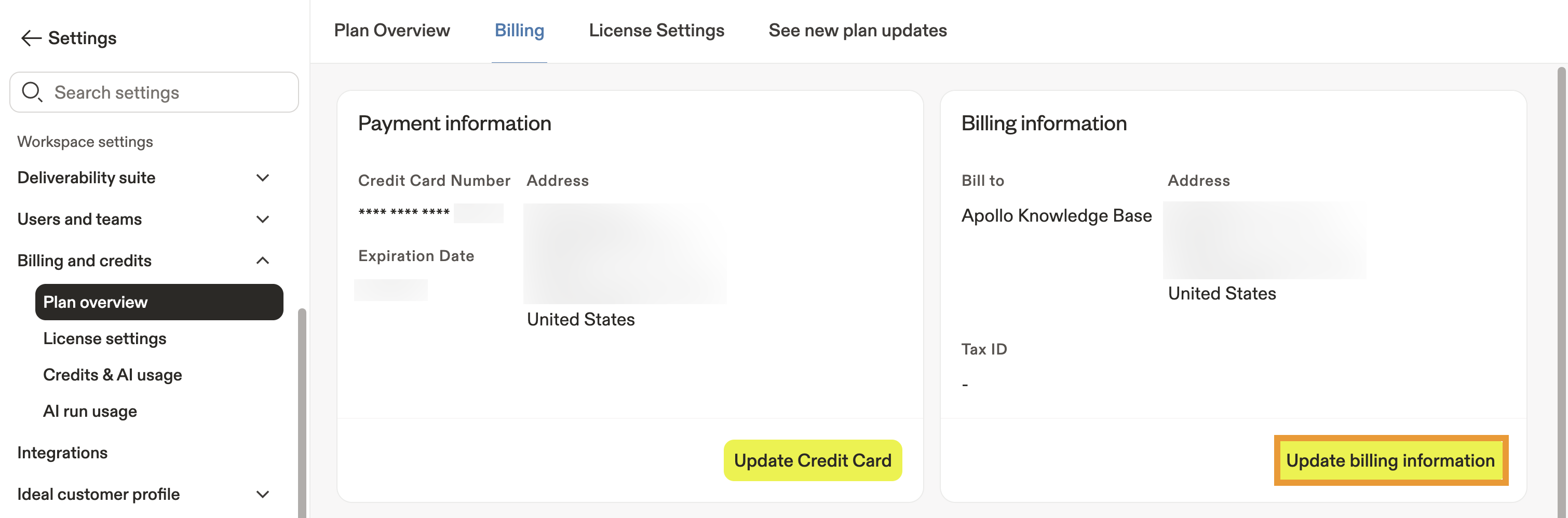Open License settings in the sidebar

click(x=105, y=338)
